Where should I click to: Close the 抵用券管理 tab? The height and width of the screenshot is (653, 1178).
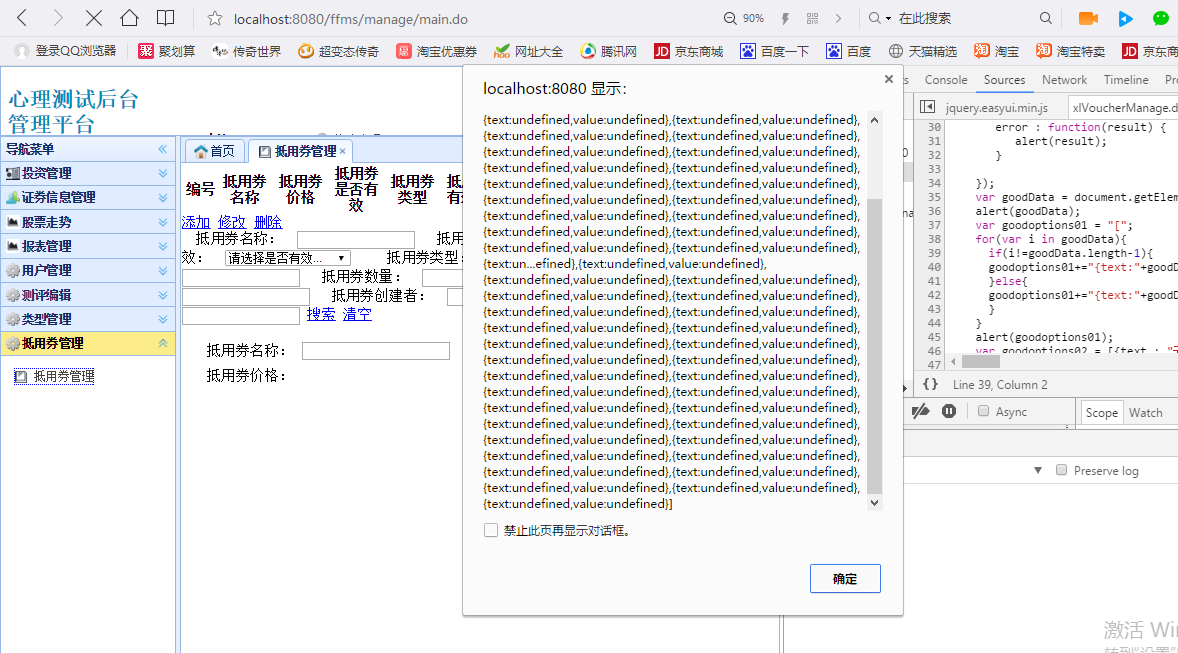[343, 151]
